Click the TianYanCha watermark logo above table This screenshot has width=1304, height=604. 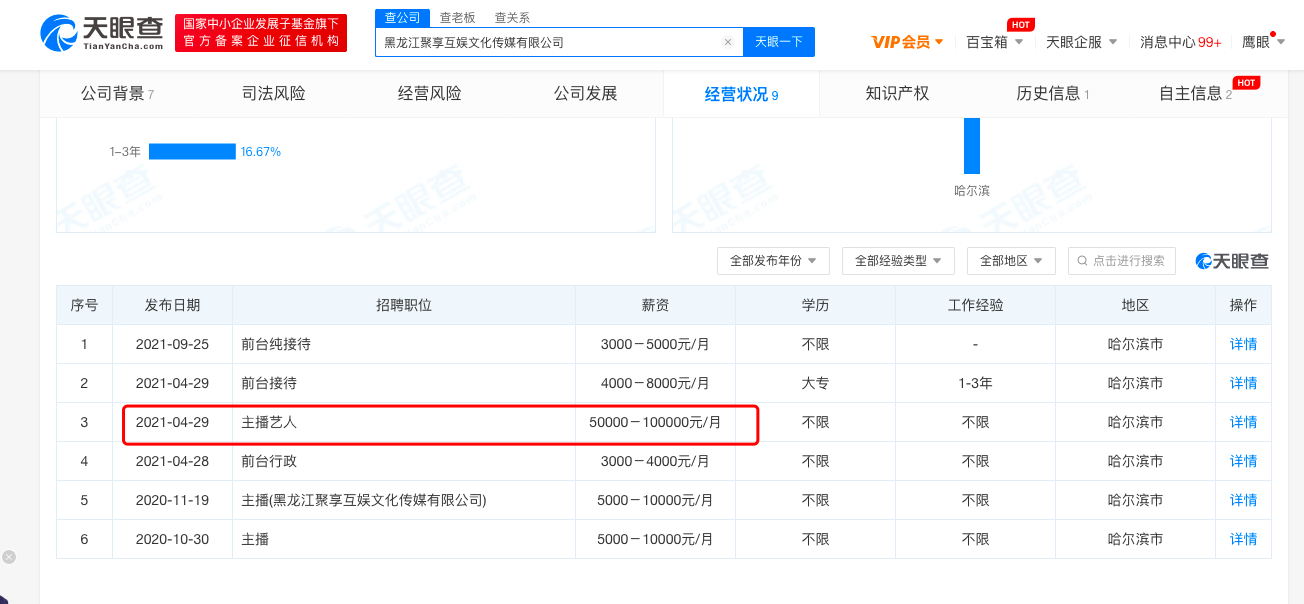(1232, 261)
